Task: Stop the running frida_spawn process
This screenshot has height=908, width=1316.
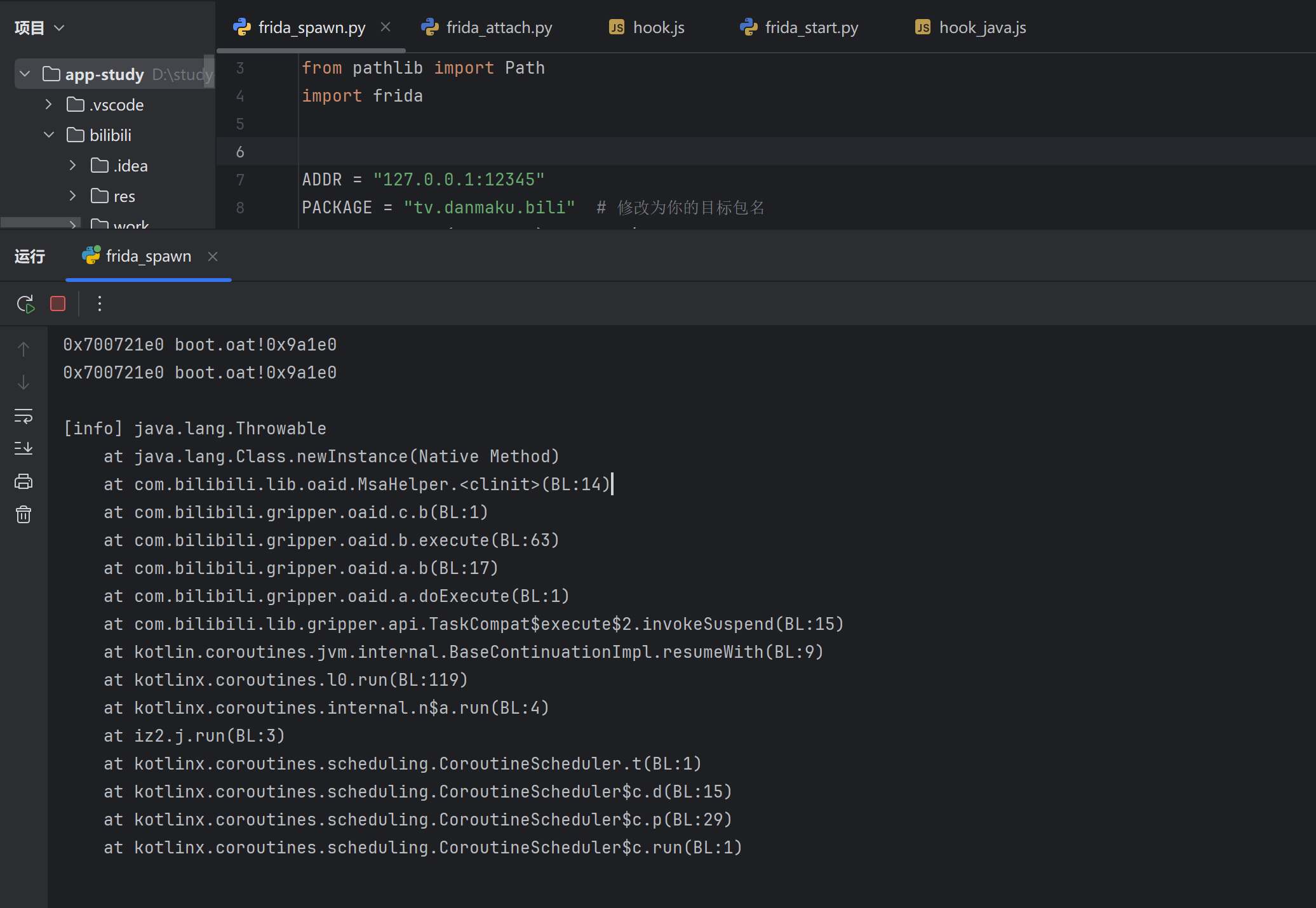Action: pyautogui.click(x=58, y=304)
